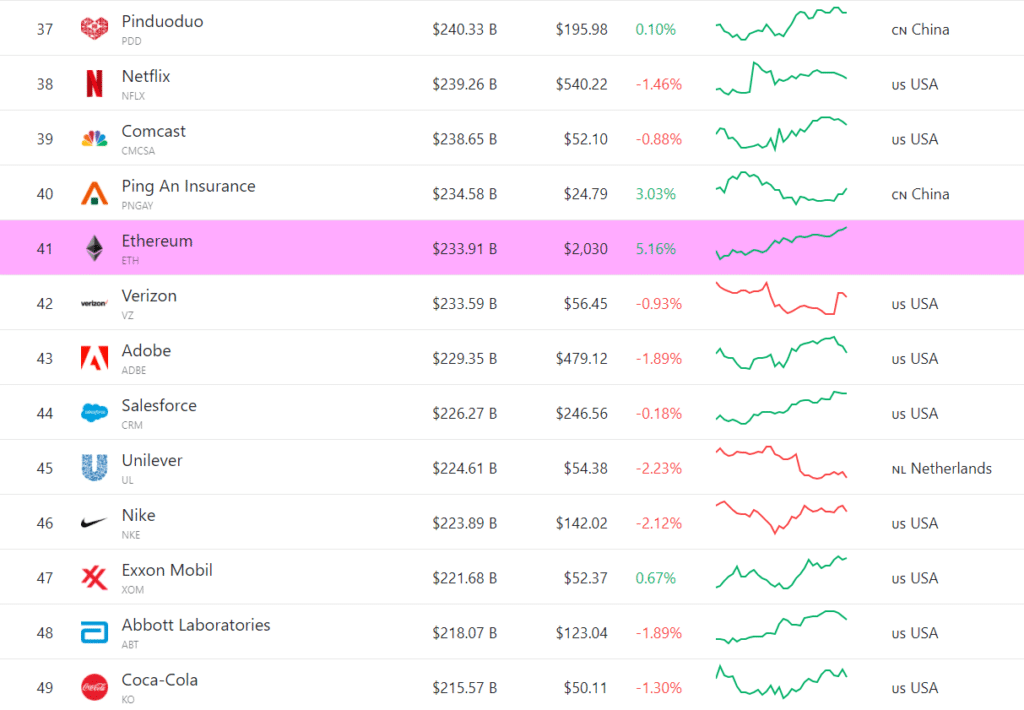The image size is (1024, 710).
Task: Open the Exxon Mobil company link
Action: click(x=167, y=570)
